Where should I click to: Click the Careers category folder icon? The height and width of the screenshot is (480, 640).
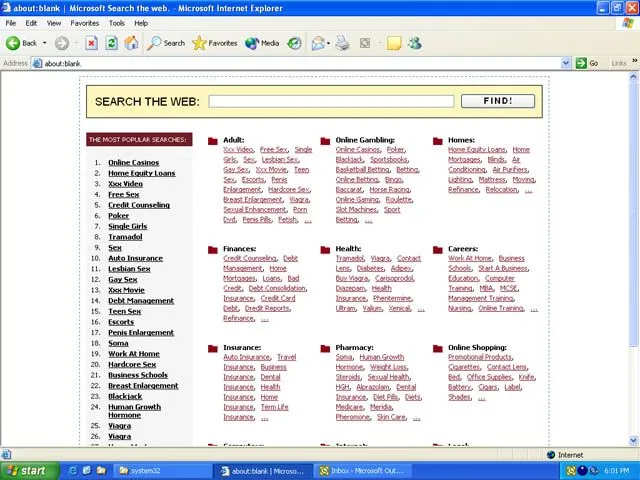click(438, 250)
